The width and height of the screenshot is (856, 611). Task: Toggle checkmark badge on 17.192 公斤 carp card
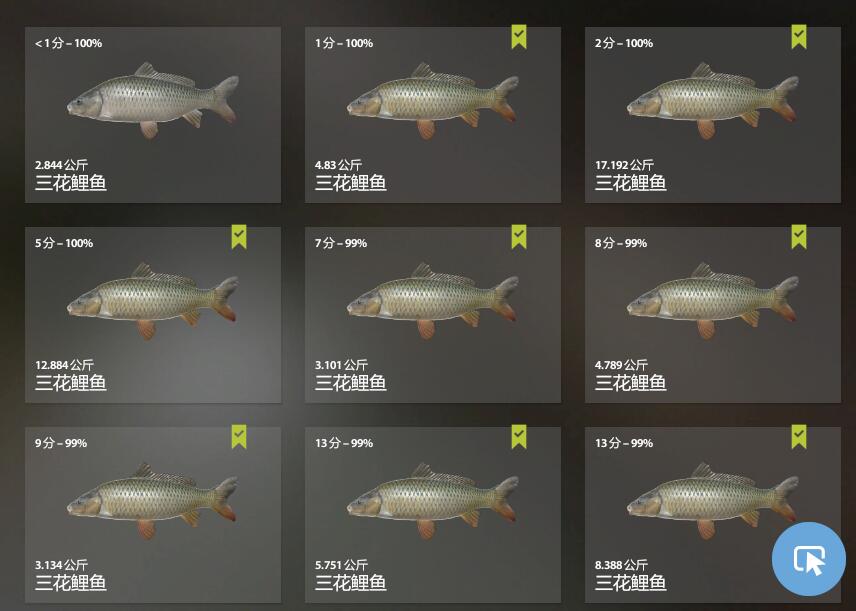(x=799, y=37)
